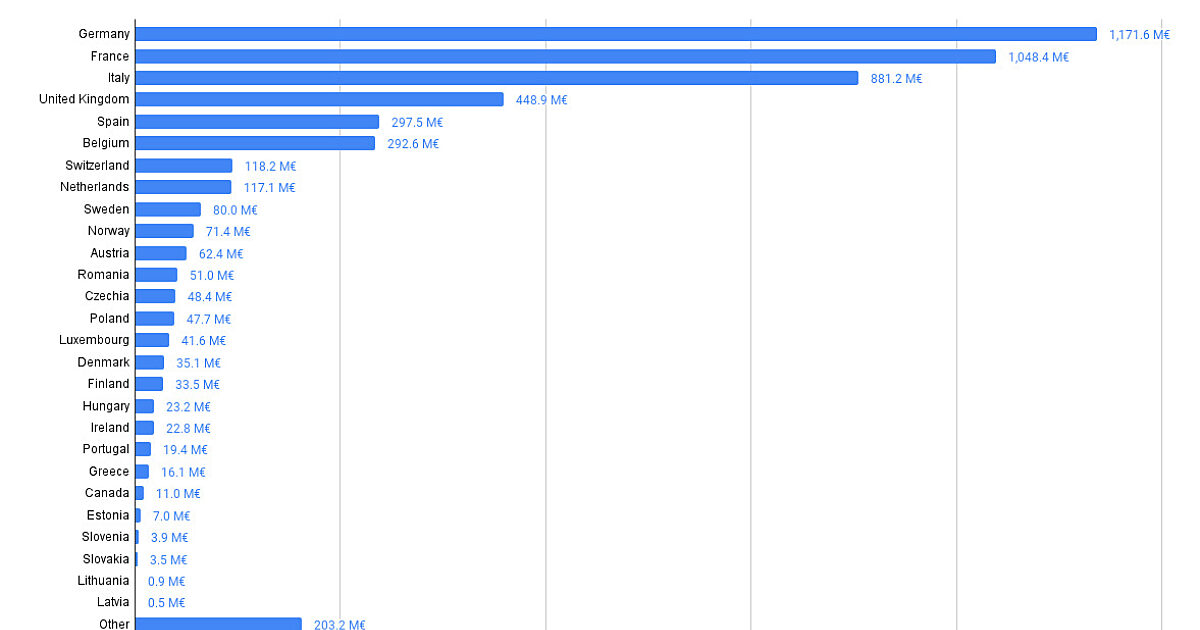The height and width of the screenshot is (630, 1200).
Task: Click the Luxembourg axis label
Action: [96, 340]
